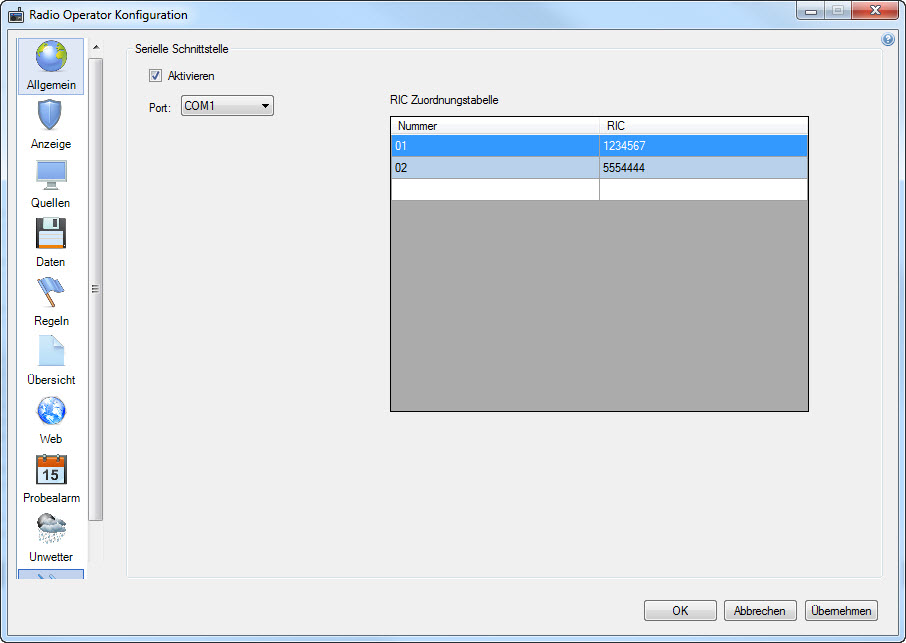Open the Daten floppy disk section
The width and height of the screenshot is (906, 643).
[x=51, y=243]
